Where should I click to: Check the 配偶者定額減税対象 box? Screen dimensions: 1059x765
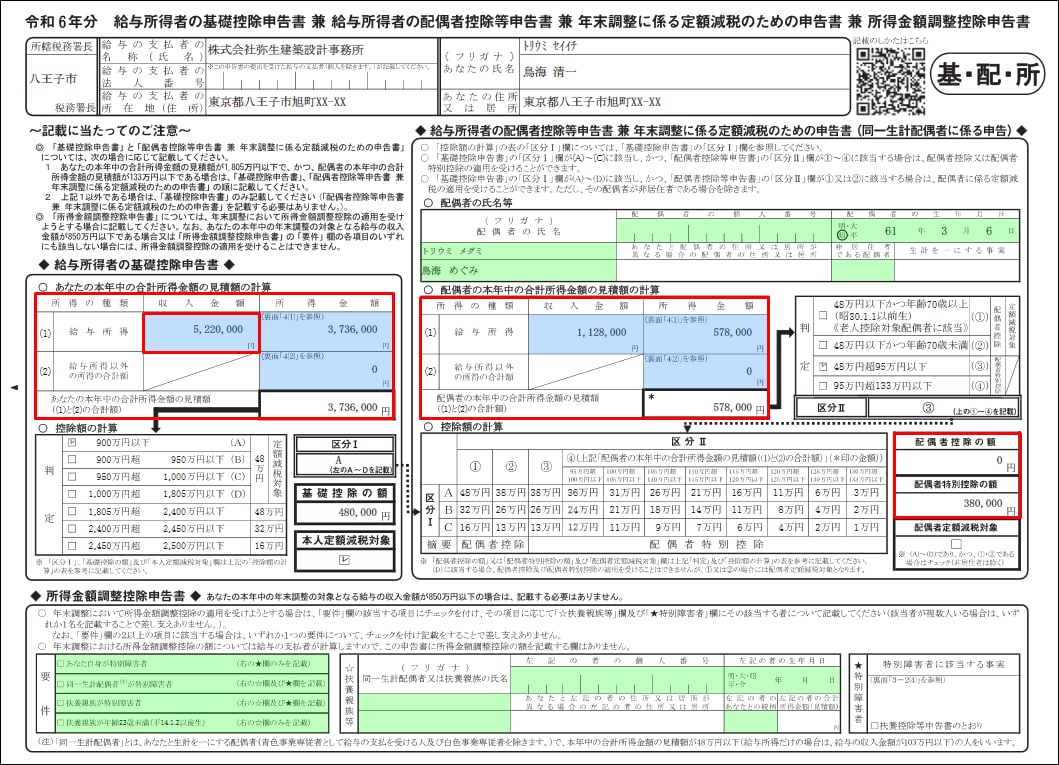coord(956,544)
